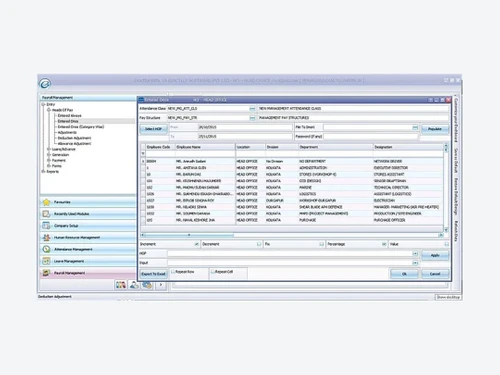Enable the Repeat Cell checkbox
The height and width of the screenshot is (375, 500).
[213, 272]
